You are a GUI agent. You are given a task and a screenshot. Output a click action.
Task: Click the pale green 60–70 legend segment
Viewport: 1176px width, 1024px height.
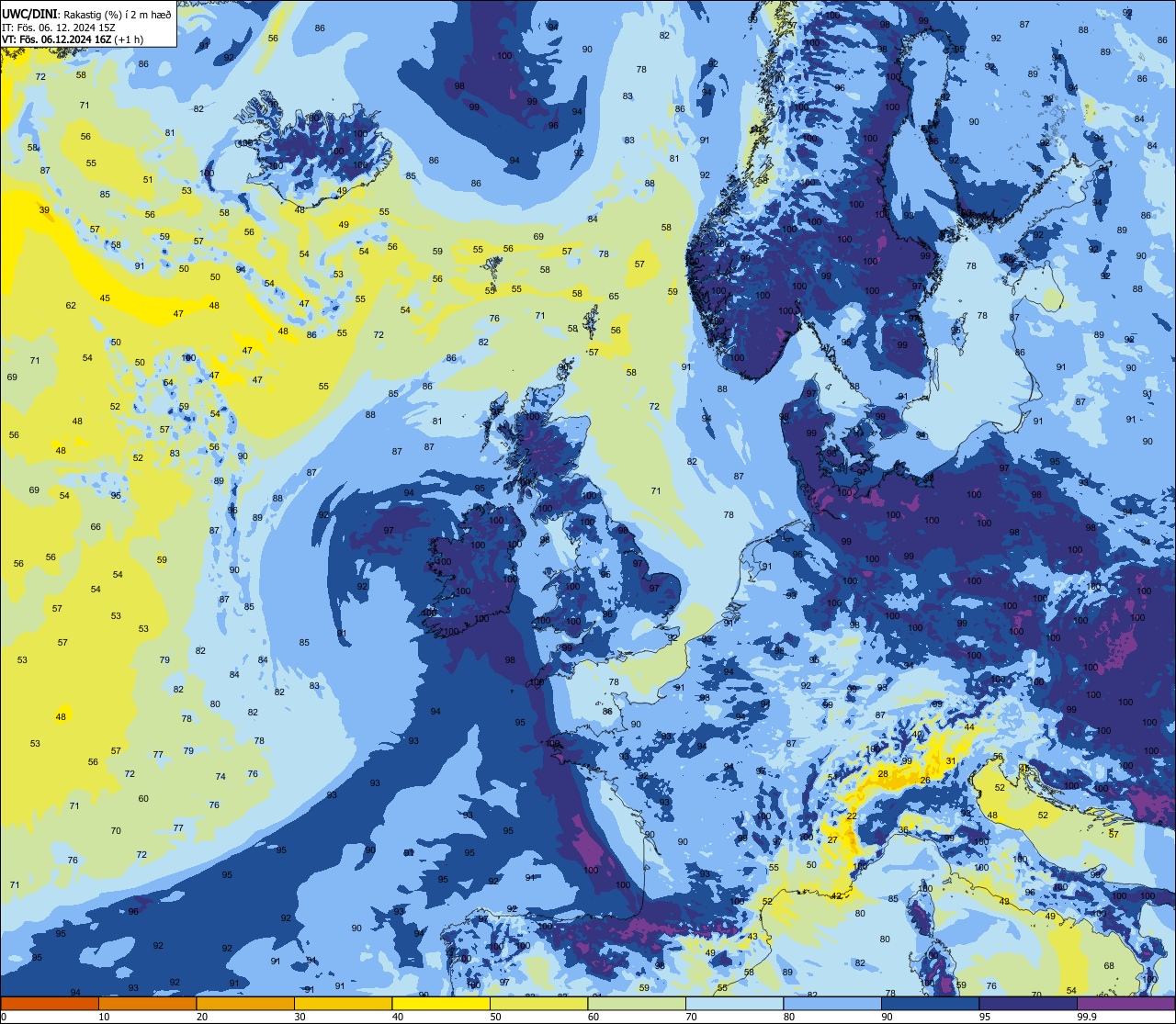point(637,1004)
